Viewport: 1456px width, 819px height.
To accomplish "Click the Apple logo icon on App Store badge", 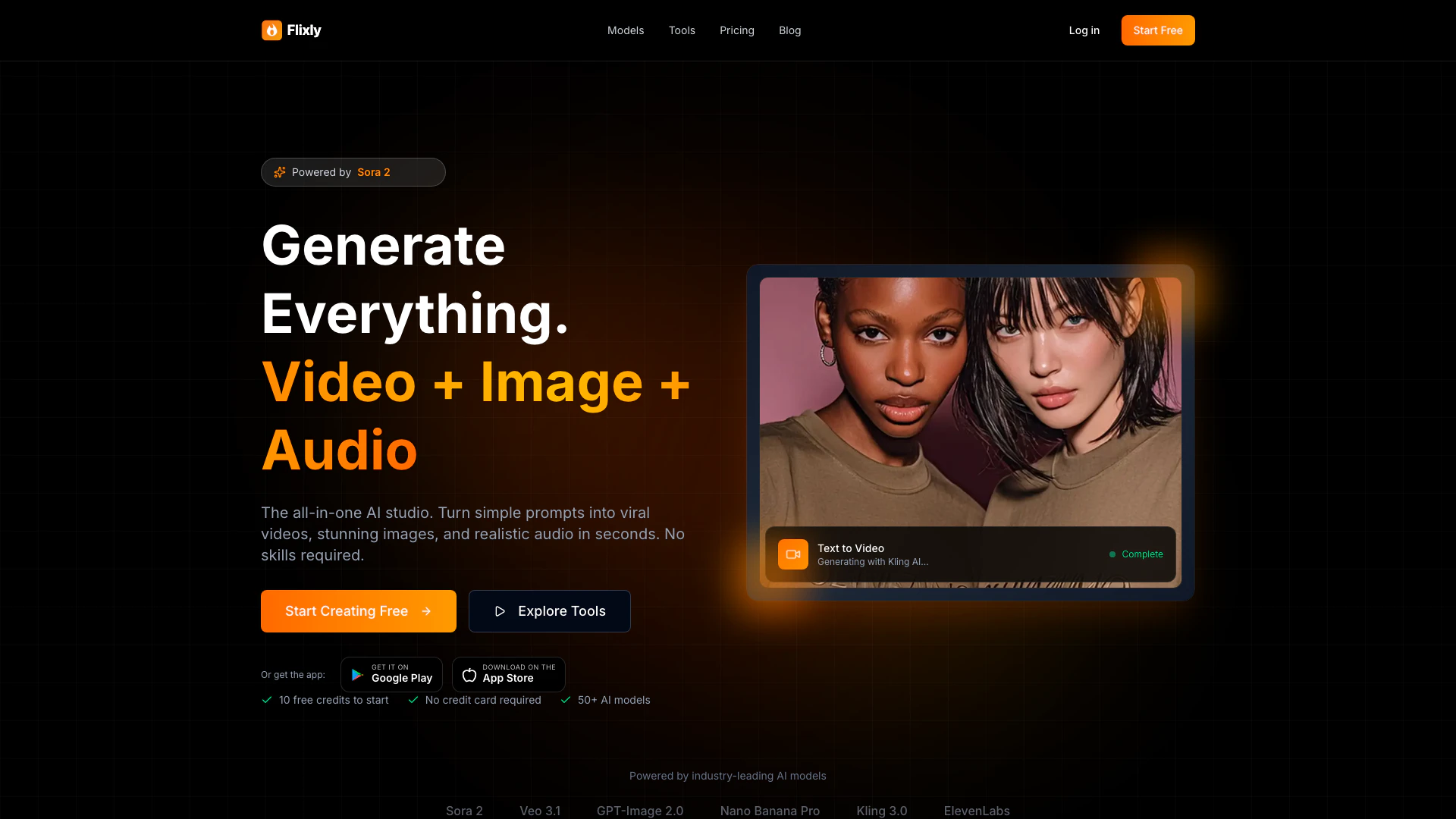I will click(469, 675).
